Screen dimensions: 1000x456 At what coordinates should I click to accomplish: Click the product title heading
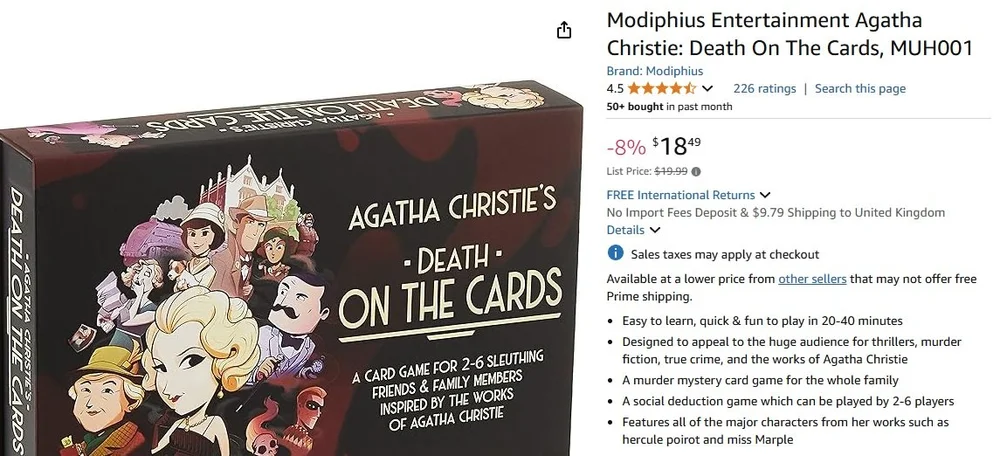[790, 34]
